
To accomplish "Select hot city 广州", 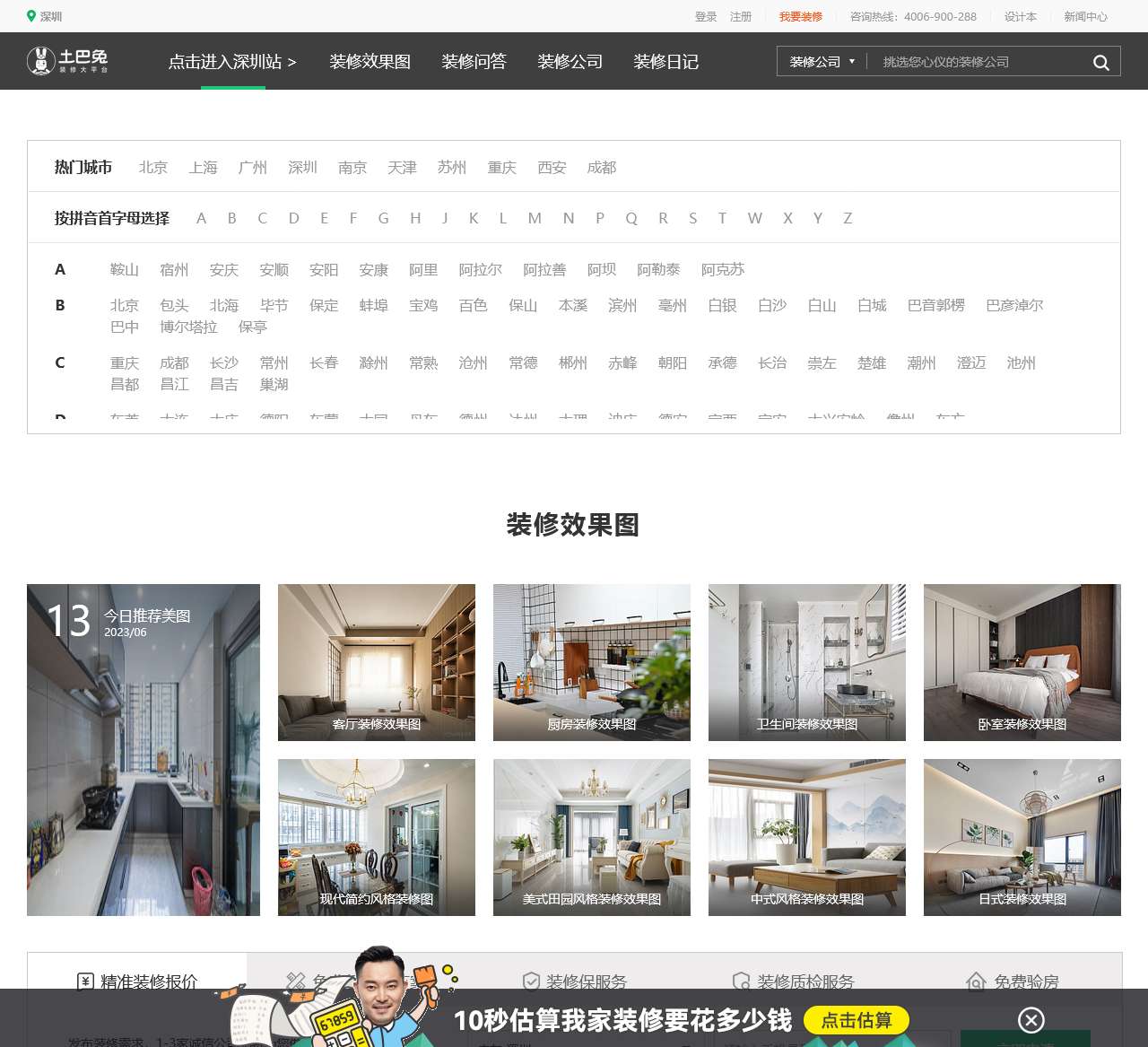I will [253, 167].
